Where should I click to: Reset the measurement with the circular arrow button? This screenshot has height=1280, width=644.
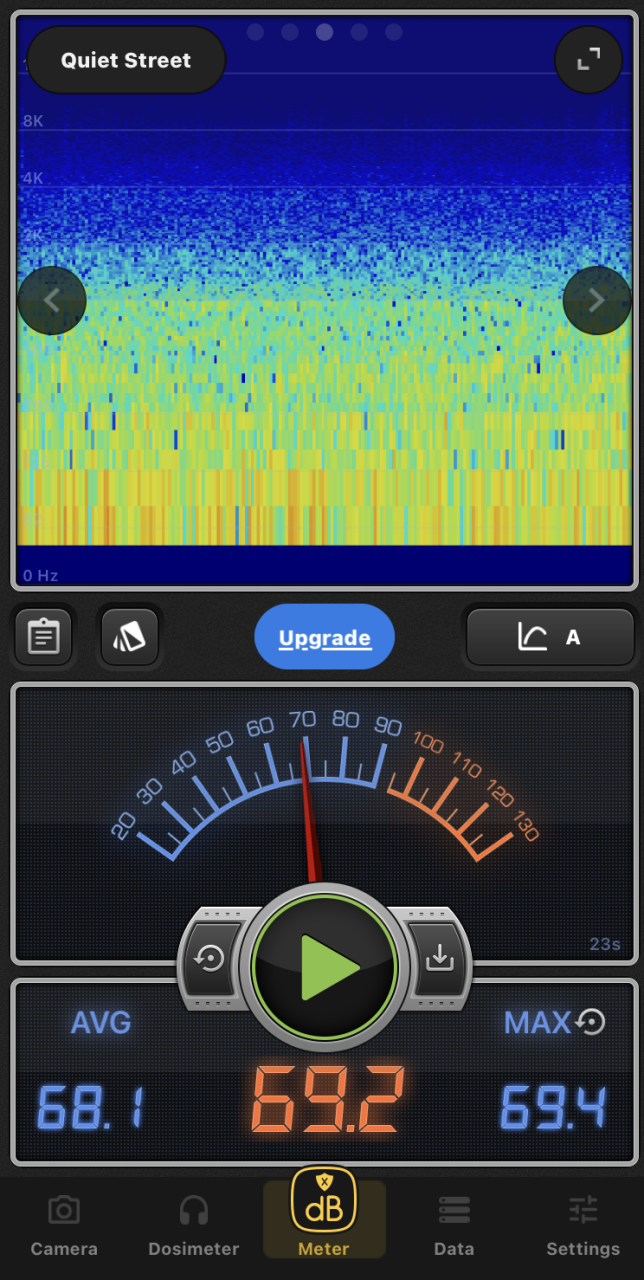point(211,959)
